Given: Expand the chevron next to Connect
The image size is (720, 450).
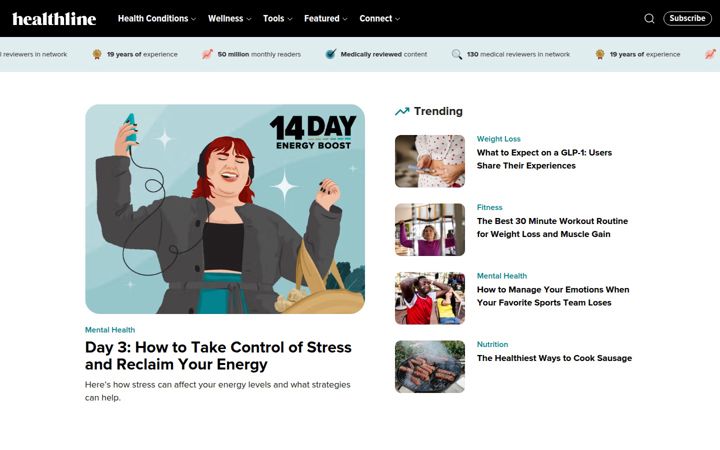Looking at the screenshot, I should (x=397, y=19).
